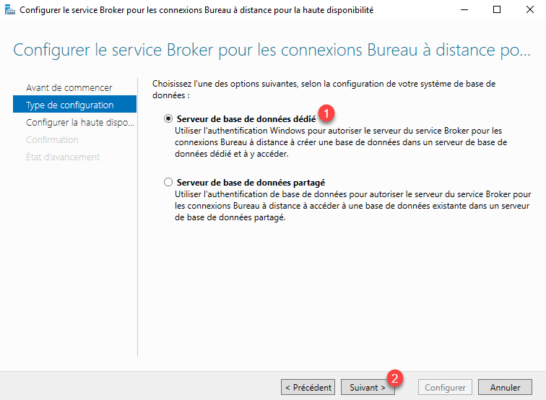Click the Précédent button

308,387
